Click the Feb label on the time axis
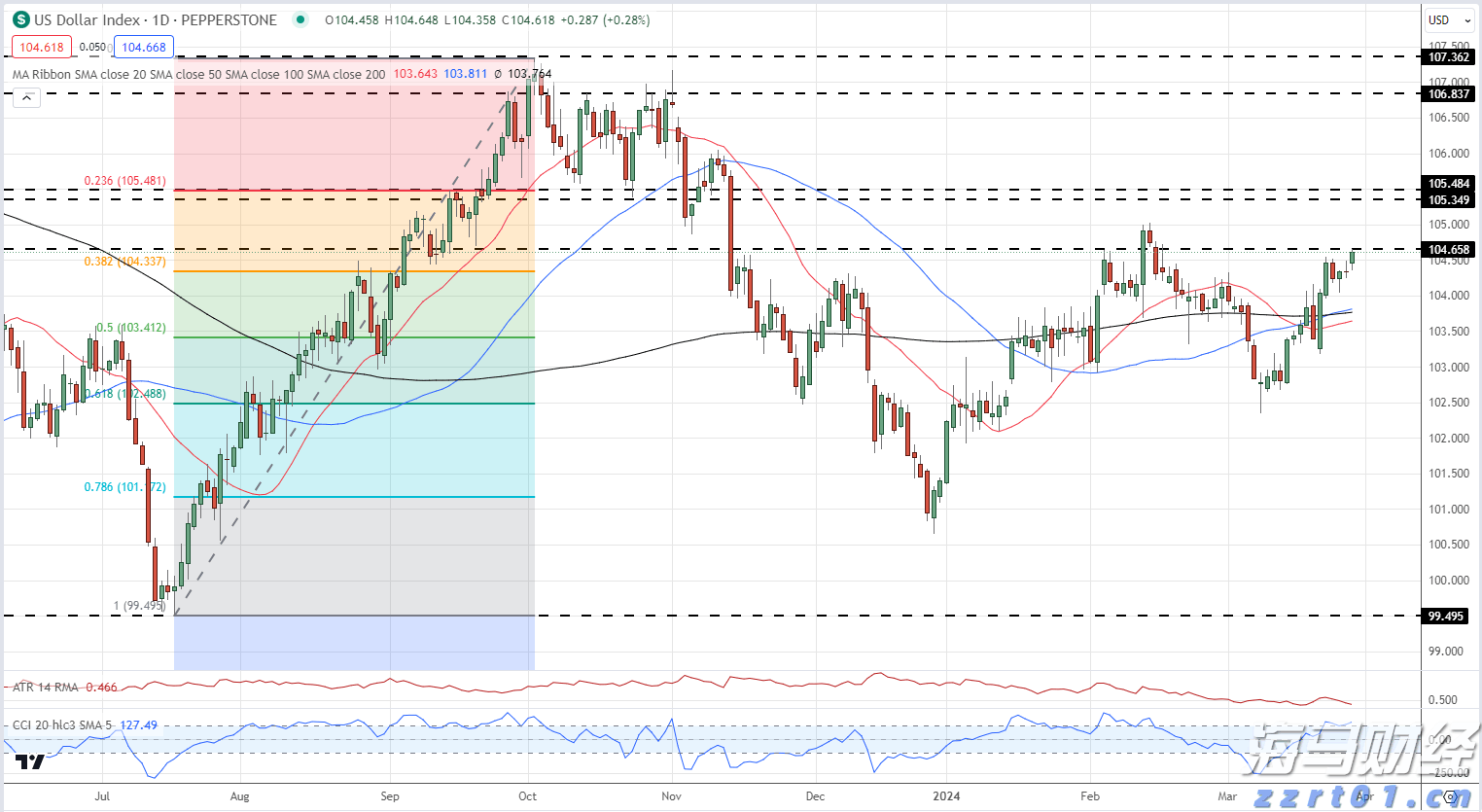Screen dimensions: 1482x812 coord(1090,796)
